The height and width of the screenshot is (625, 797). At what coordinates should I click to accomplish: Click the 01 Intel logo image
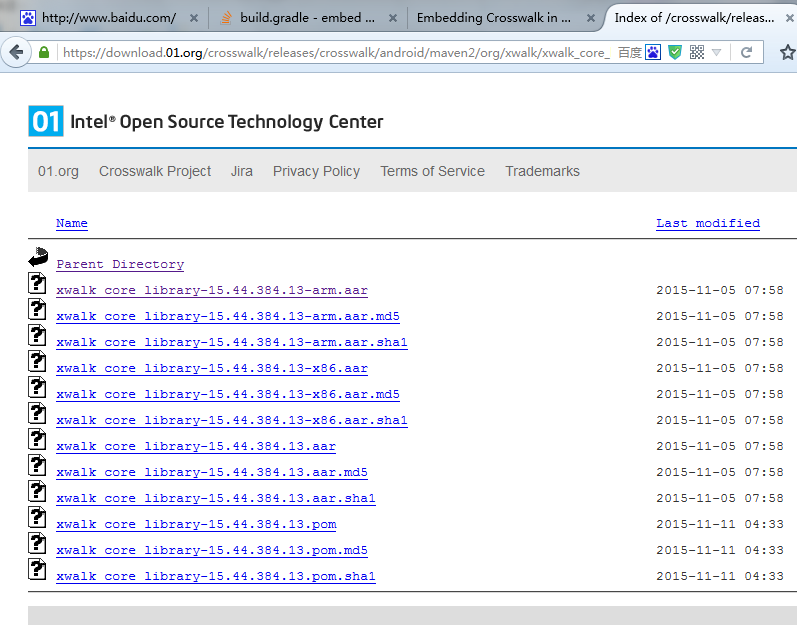(46, 121)
